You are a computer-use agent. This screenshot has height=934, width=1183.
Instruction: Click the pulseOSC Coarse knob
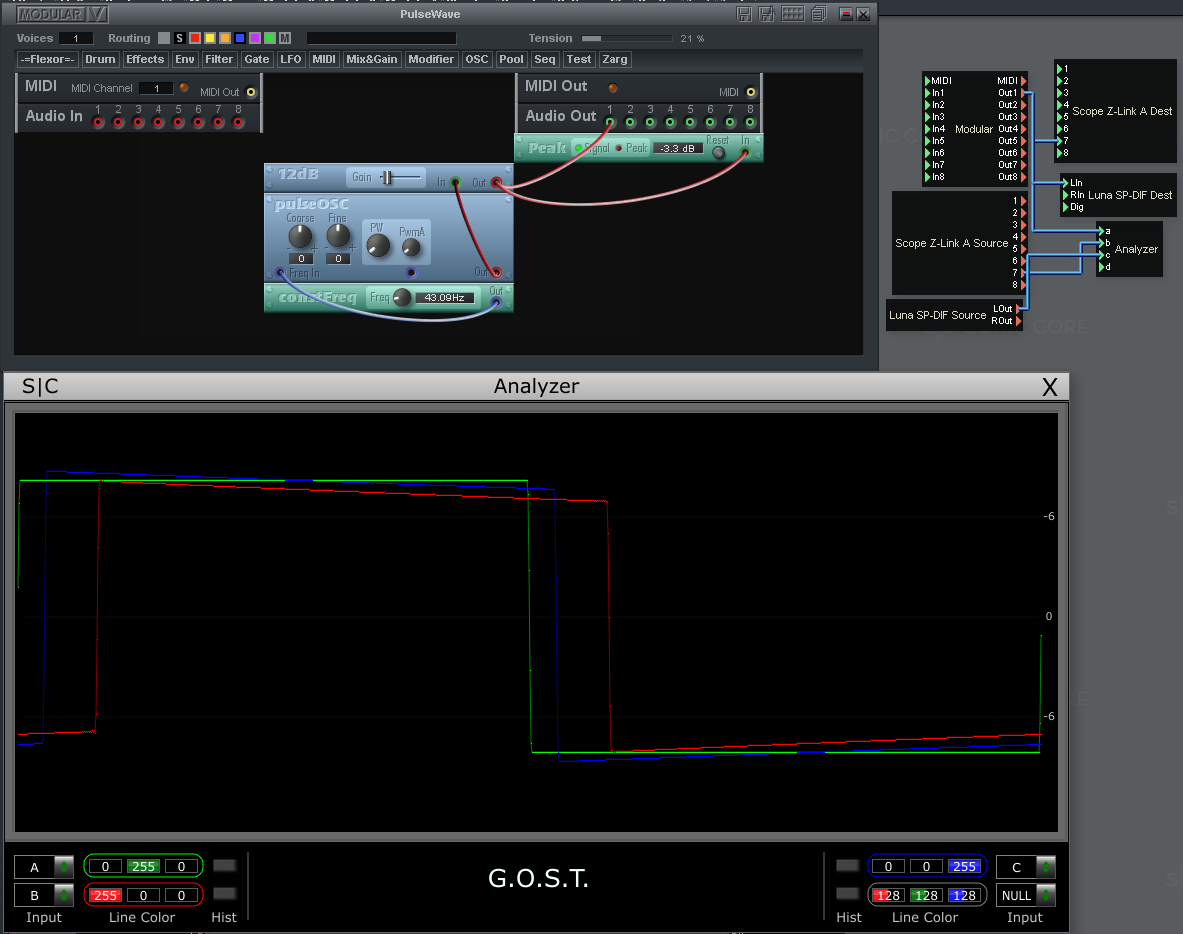click(x=300, y=236)
